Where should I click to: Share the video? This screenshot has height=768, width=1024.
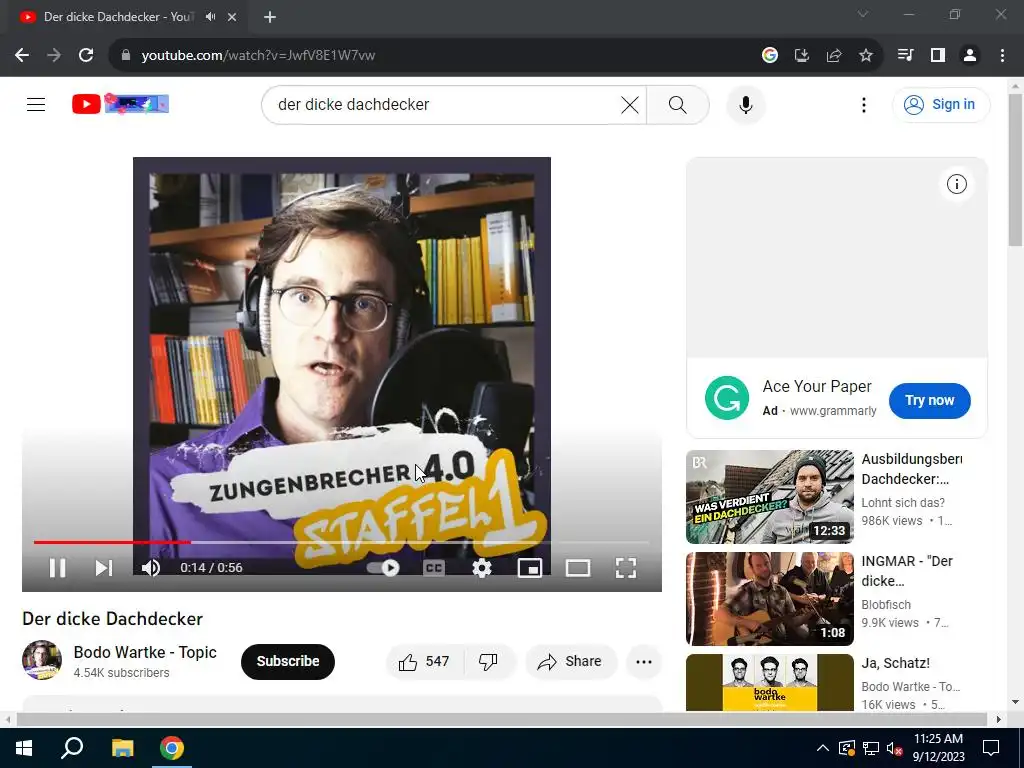click(x=570, y=662)
